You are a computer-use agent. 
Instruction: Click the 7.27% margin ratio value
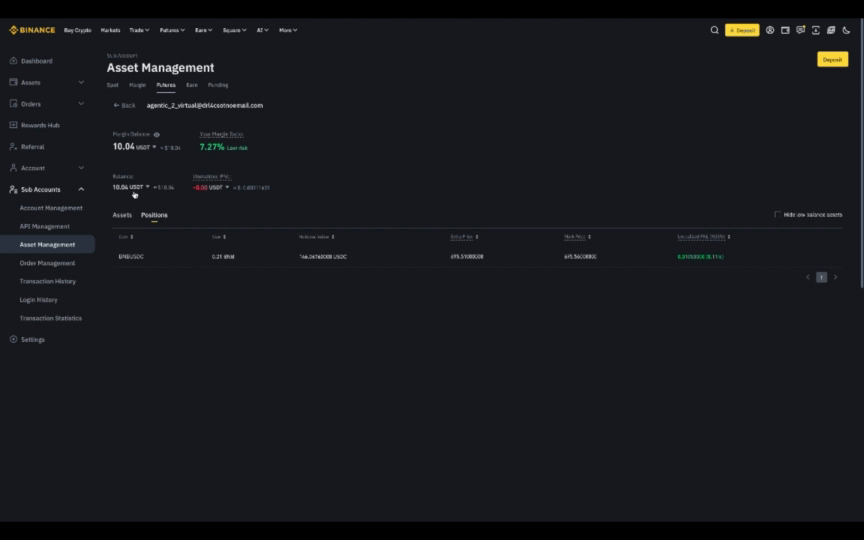[x=212, y=147]
